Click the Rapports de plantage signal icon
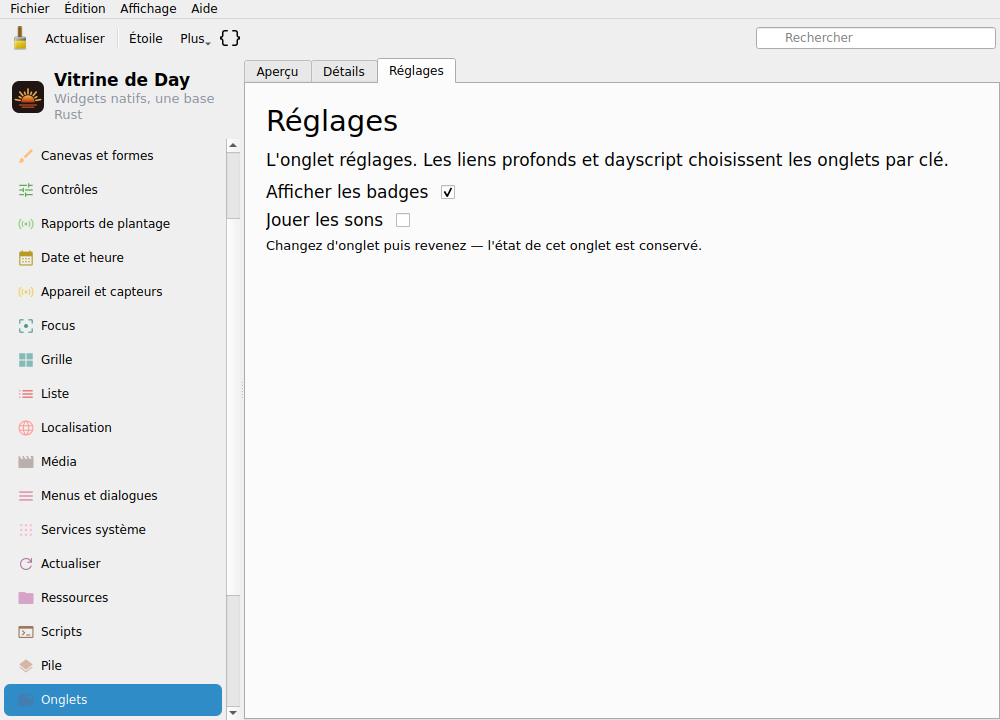Screen dimensions: 1000x720 click(26, 224)
